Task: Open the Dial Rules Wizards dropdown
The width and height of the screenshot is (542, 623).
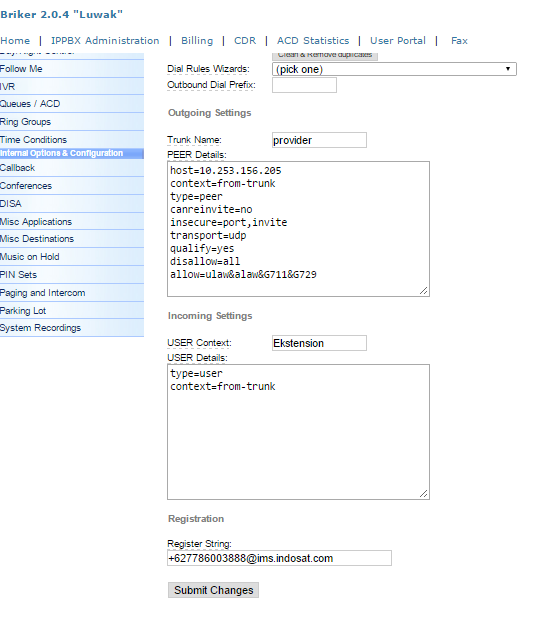Action: pyautogui.click(x=394, y=69)
